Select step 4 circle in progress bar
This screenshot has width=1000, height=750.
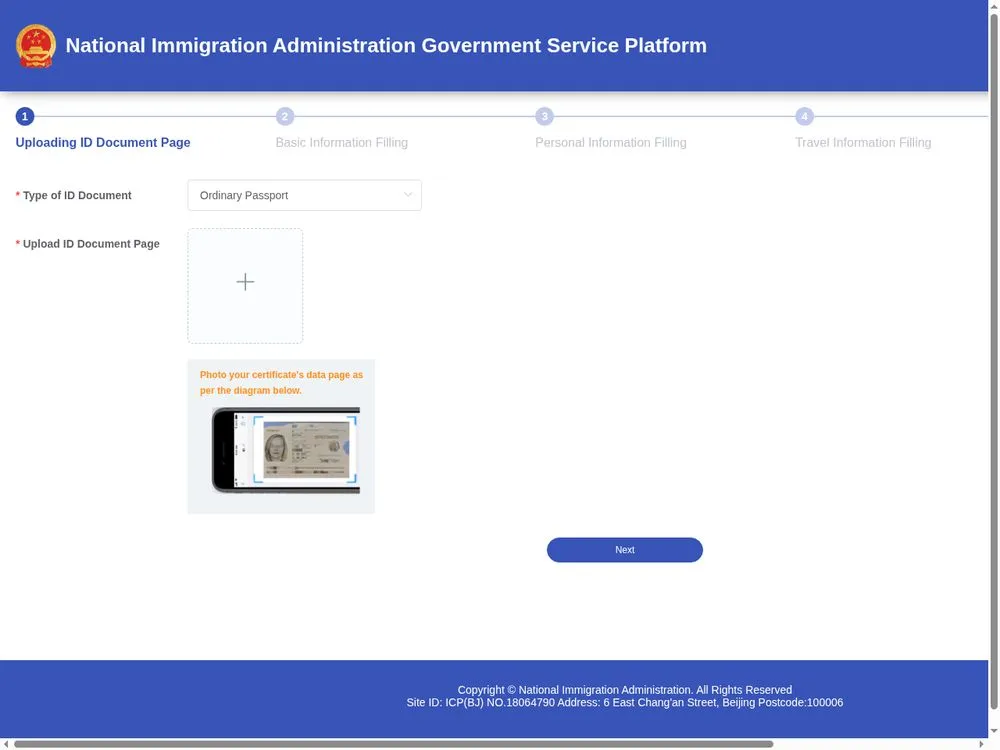(x=804, y=116)
